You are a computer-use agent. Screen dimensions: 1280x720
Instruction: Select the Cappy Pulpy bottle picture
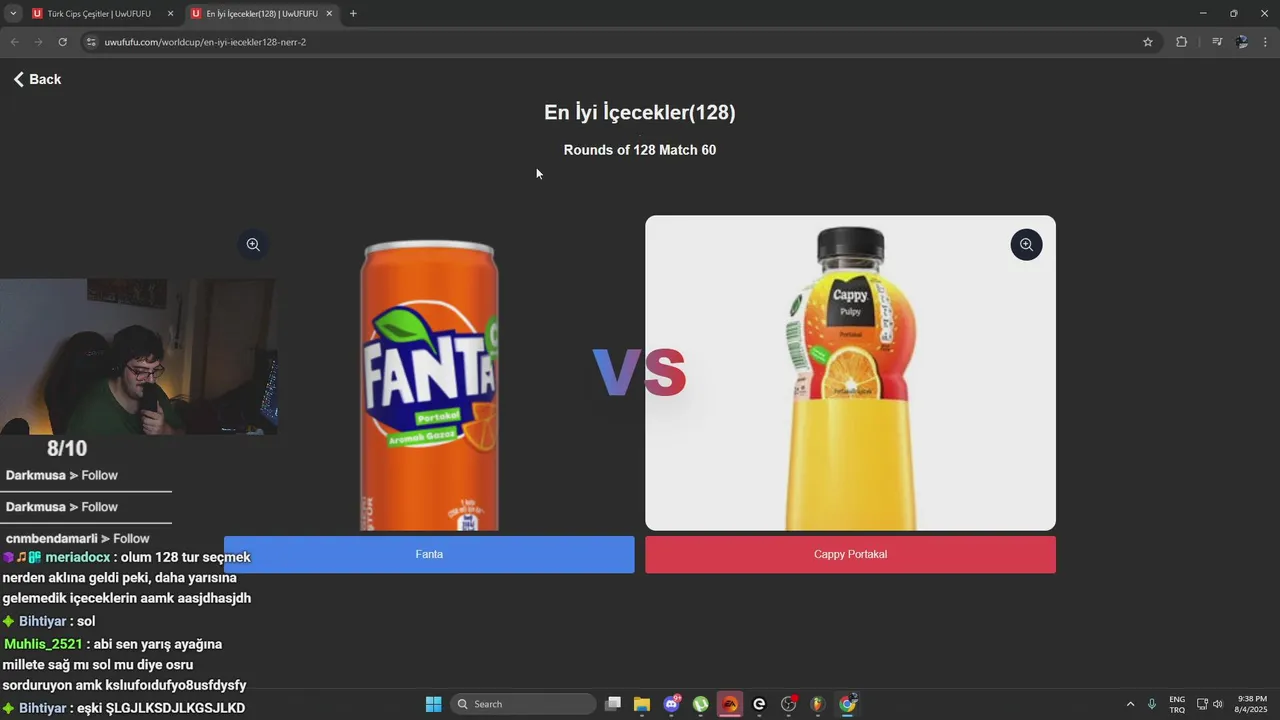850,373
